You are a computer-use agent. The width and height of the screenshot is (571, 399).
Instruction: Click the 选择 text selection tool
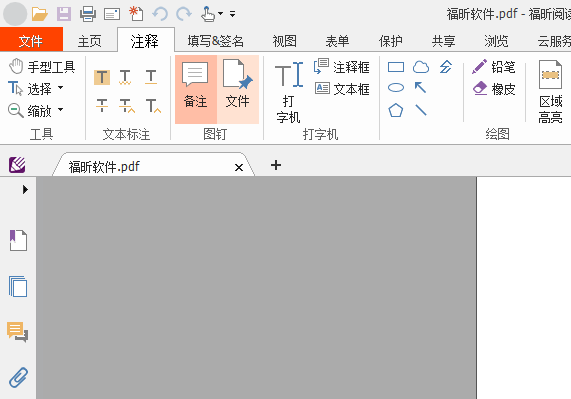[31, 88]
